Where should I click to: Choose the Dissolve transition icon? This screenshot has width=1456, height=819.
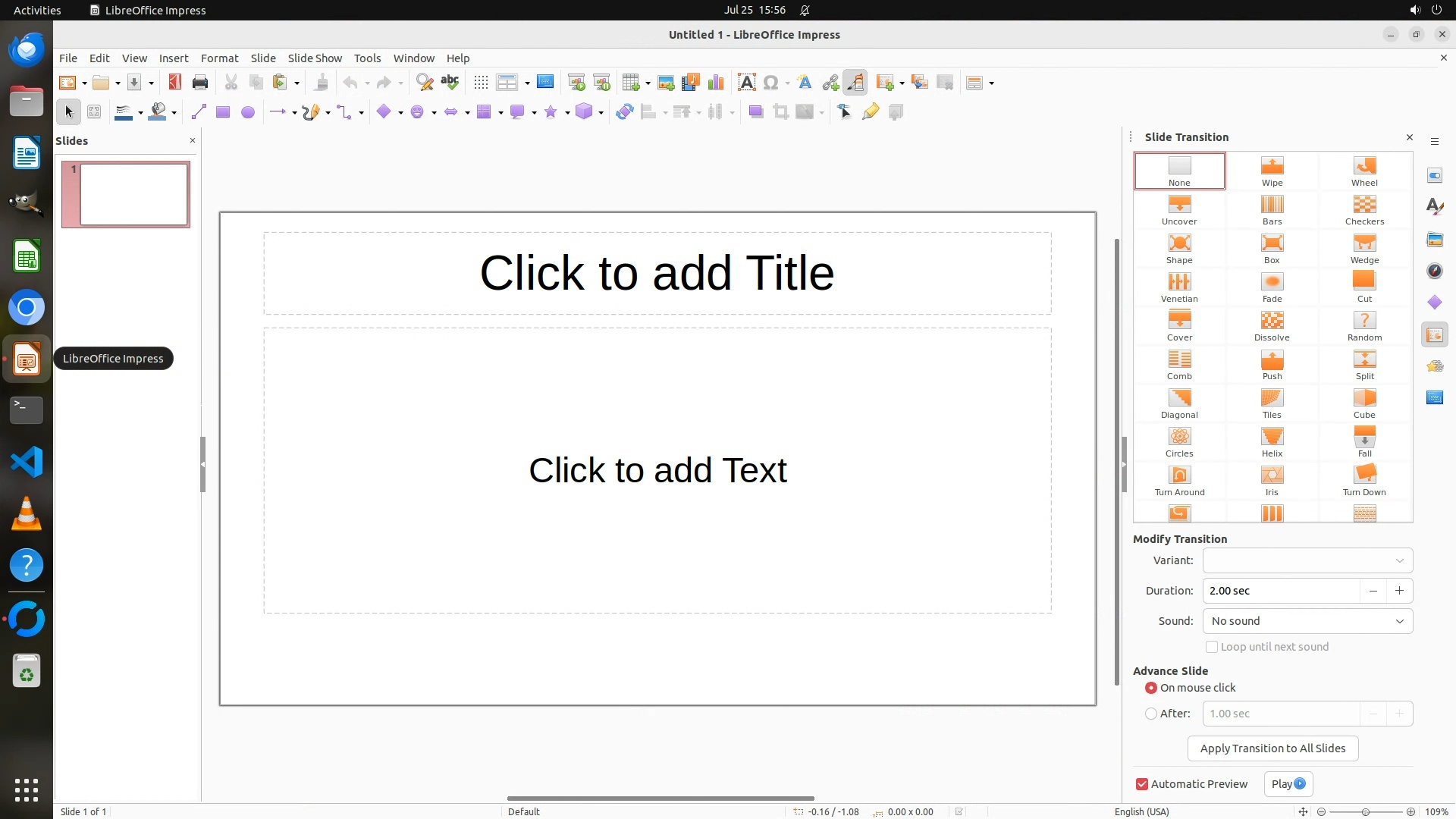tap(1272, 326)
